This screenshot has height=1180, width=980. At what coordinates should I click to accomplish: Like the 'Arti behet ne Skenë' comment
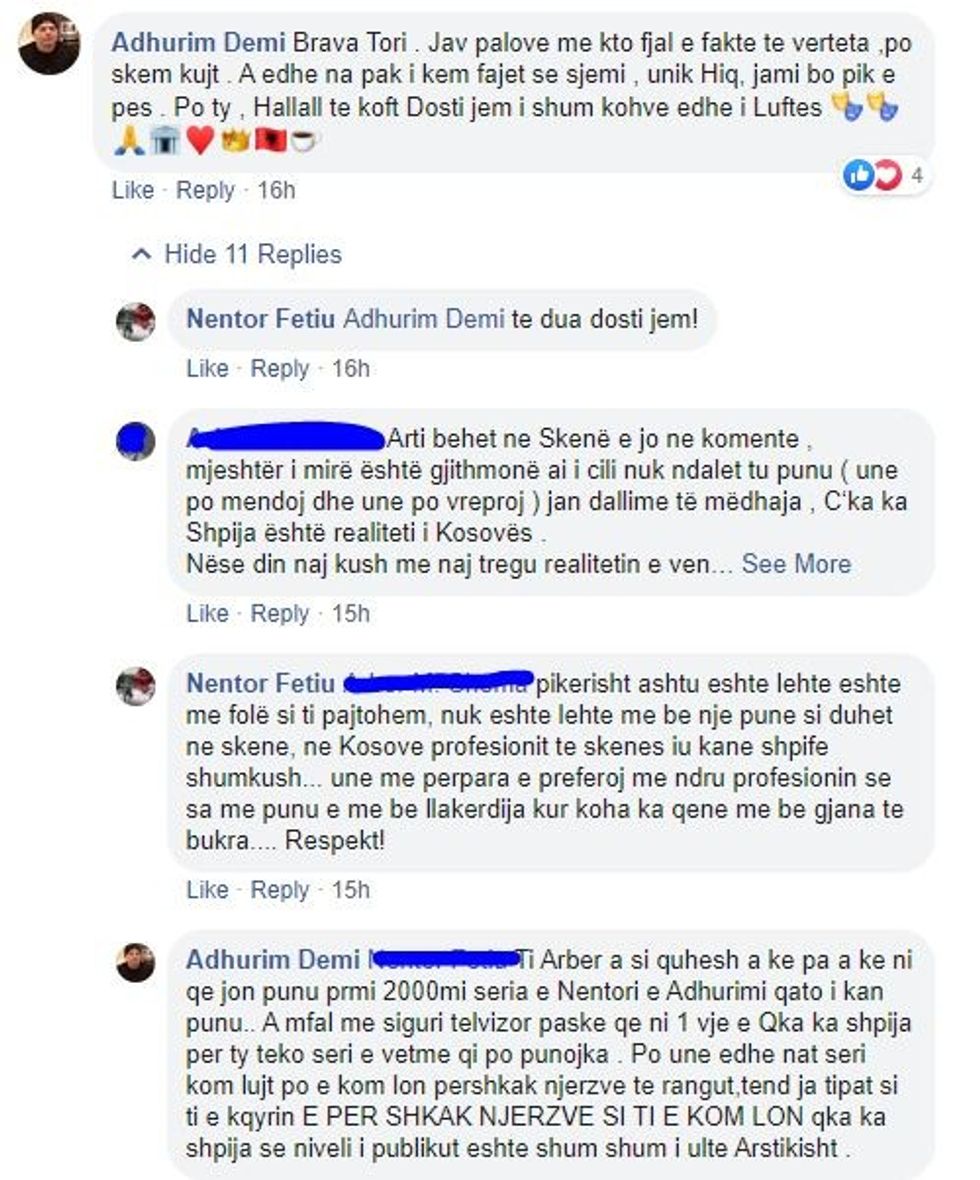tap(207, 613)
